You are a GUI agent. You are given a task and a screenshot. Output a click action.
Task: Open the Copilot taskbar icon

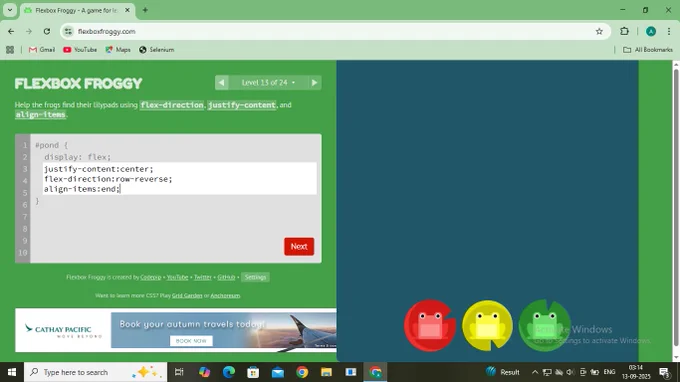[204, 372]
